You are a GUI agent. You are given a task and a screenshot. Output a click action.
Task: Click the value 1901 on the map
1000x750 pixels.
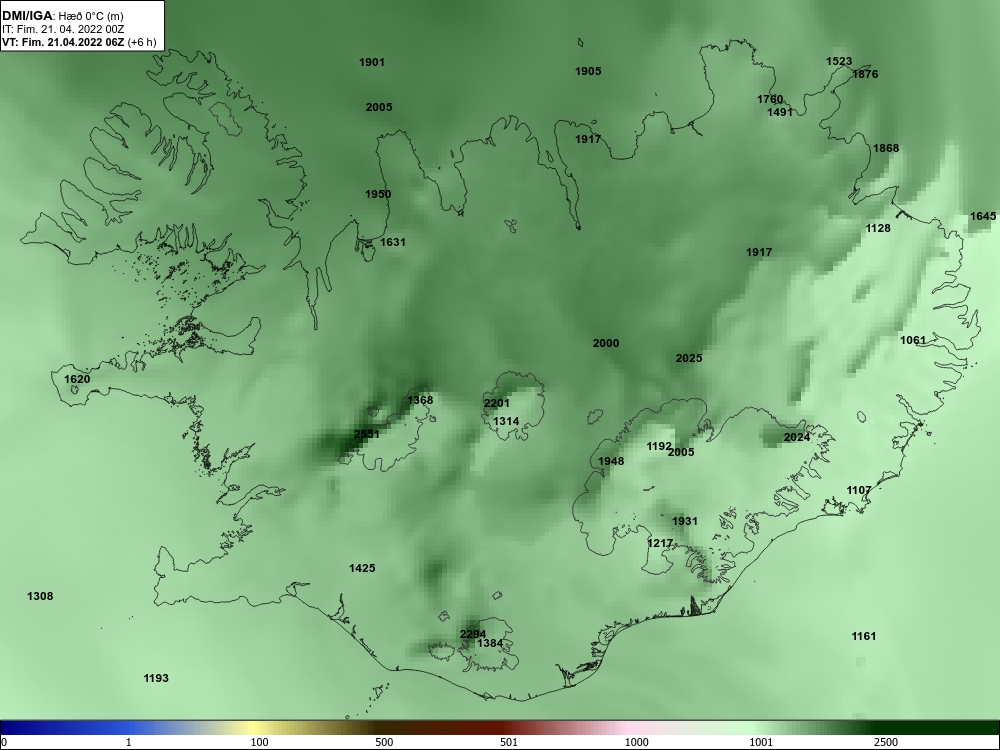[372, 62]
